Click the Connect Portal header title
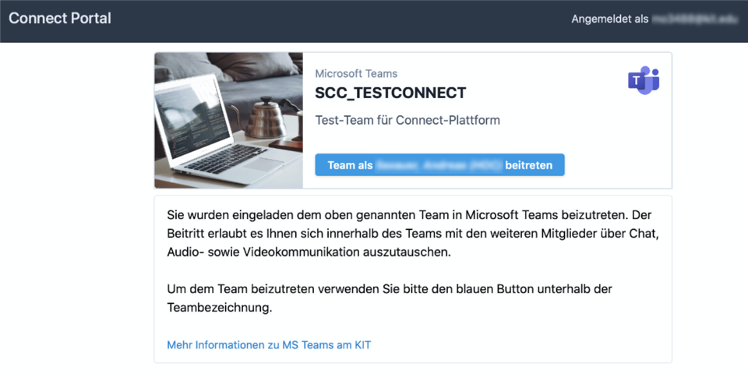 [x=60, y=18]
